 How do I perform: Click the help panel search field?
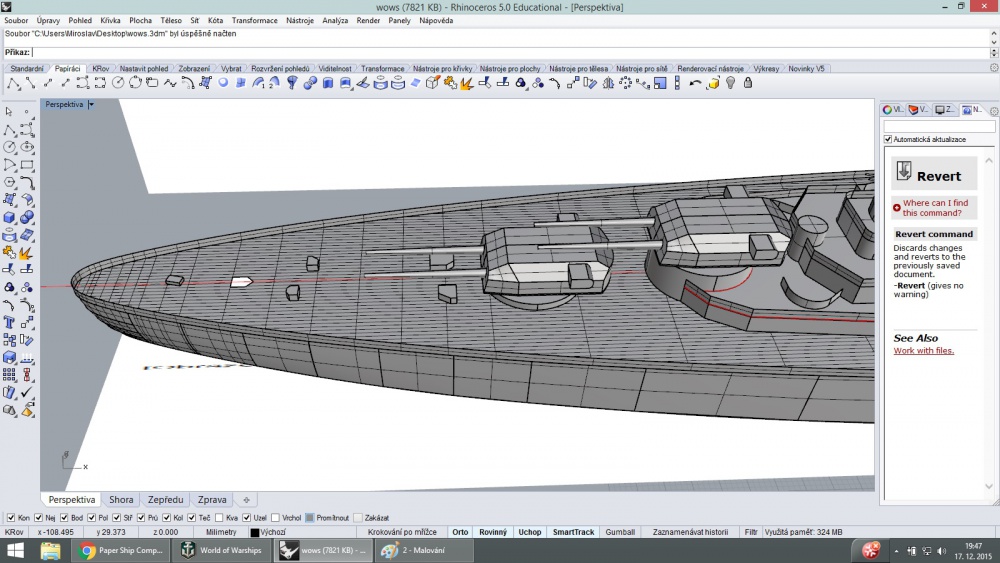click(939, 127)
